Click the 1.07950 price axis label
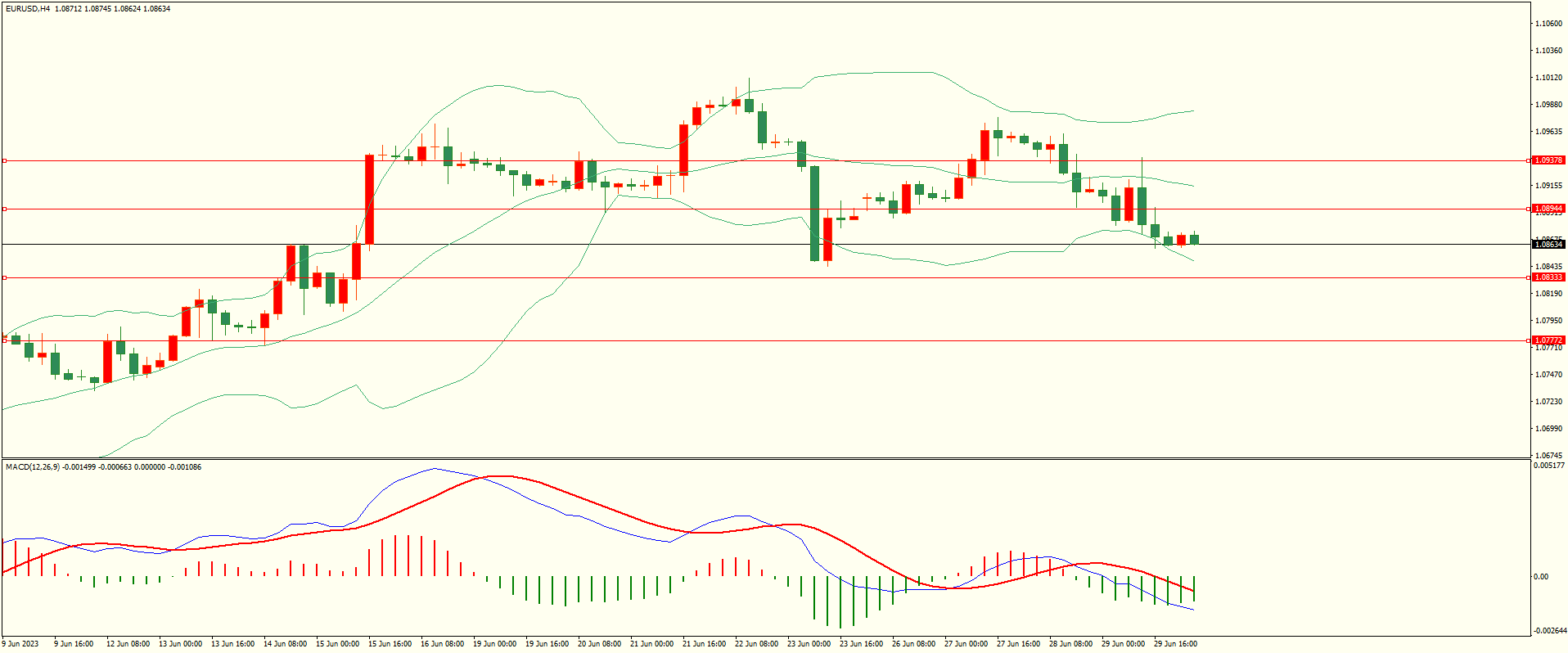Screen dimensions: 1568x653 [x=1548, y=321]
